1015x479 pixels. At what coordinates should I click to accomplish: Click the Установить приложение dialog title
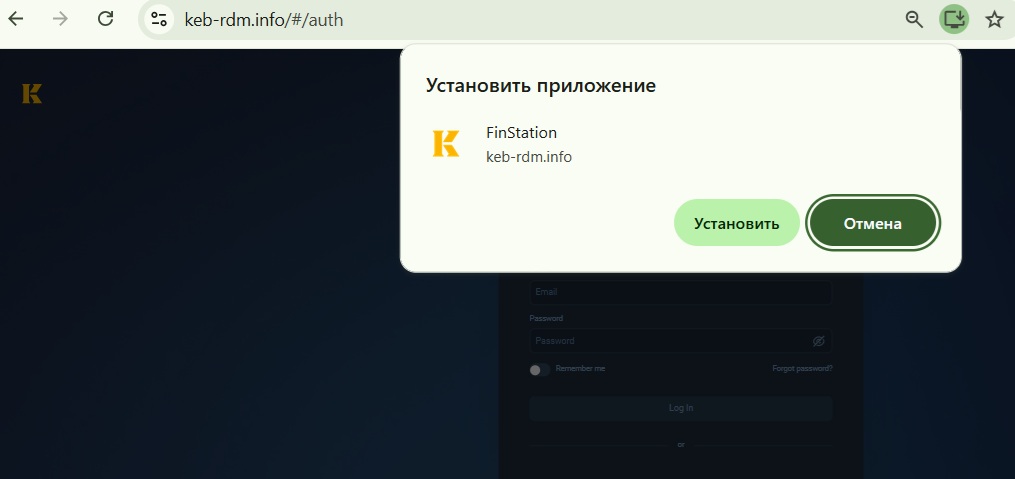(541, 85)
